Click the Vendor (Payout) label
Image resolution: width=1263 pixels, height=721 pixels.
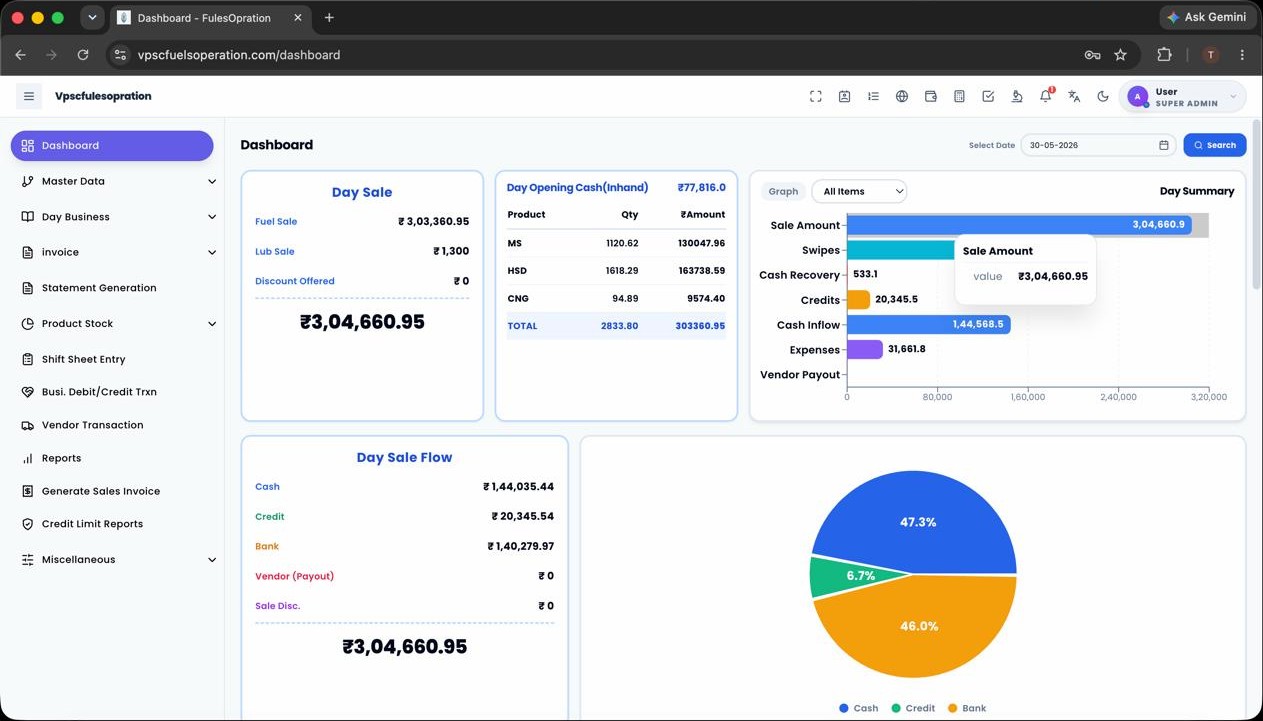[x=295, y=576]
